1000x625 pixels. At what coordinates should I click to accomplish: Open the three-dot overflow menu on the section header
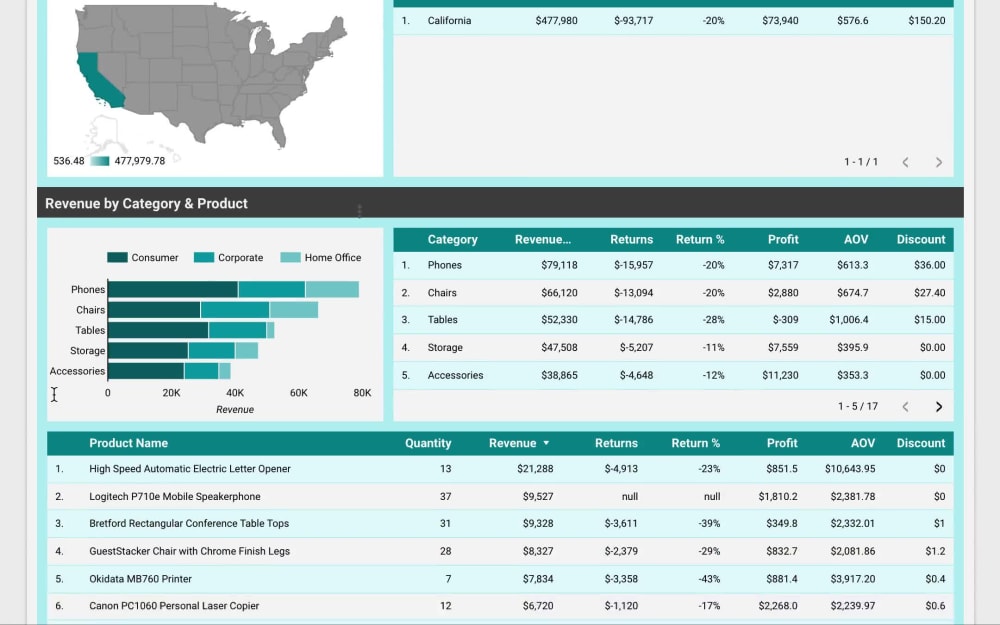[x=360, y=207]
